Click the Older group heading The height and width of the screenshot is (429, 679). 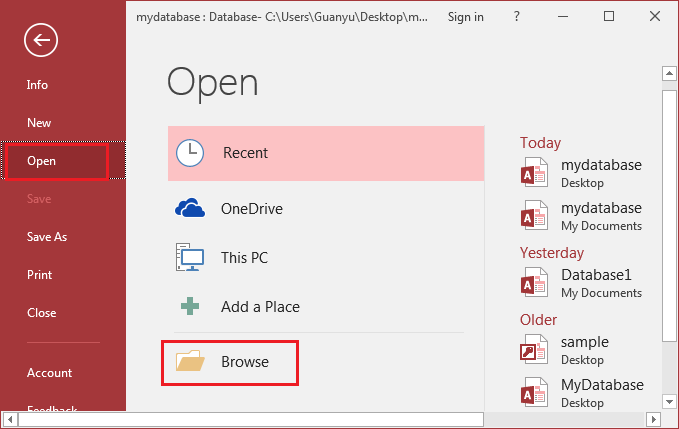point(538,320)
